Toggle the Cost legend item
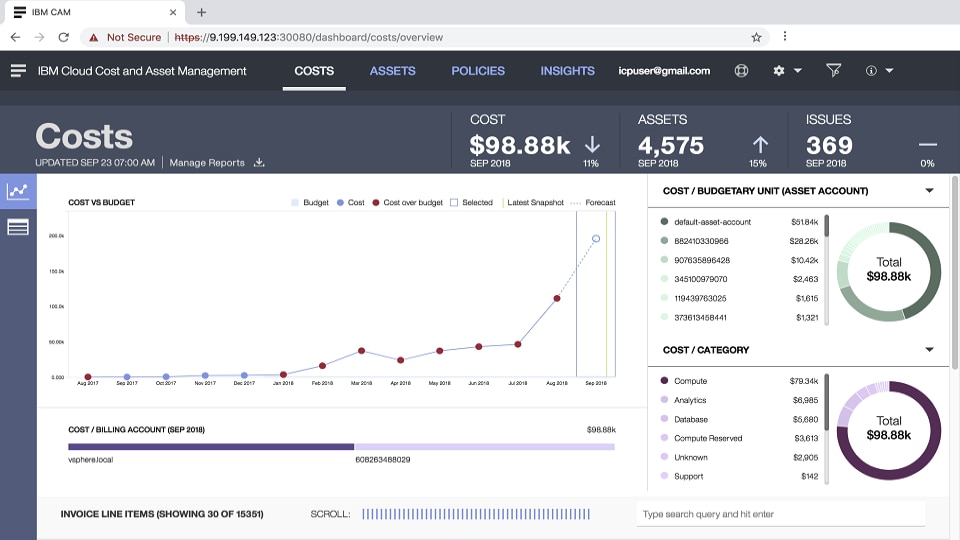The height and width of the screenshot is (540, 960). pos(350,203)
